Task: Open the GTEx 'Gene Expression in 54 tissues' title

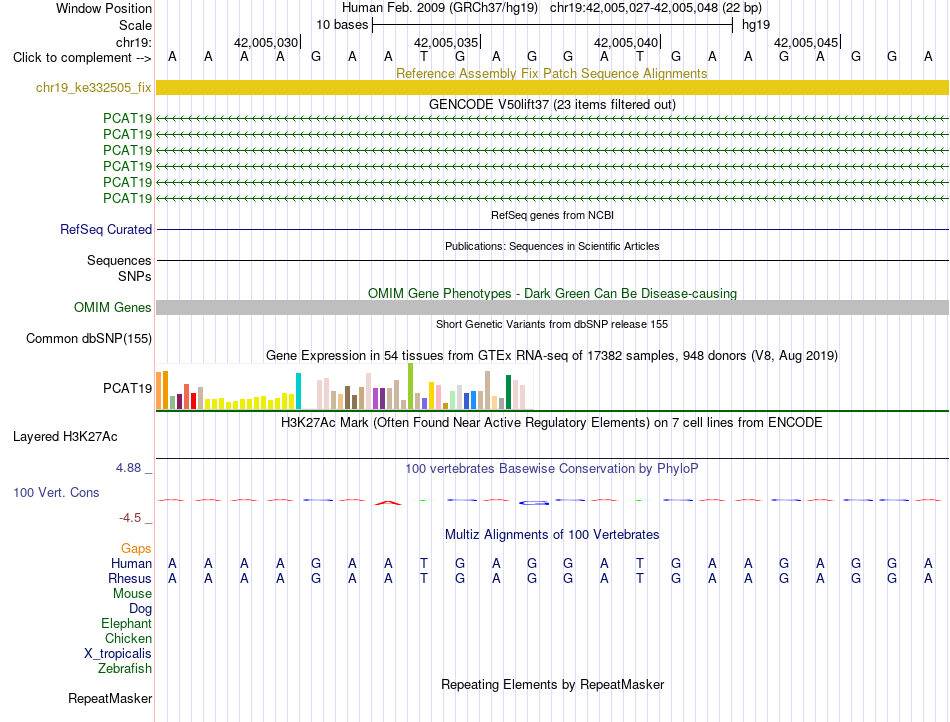Action: pyautogui.click(x=552, y=356)
